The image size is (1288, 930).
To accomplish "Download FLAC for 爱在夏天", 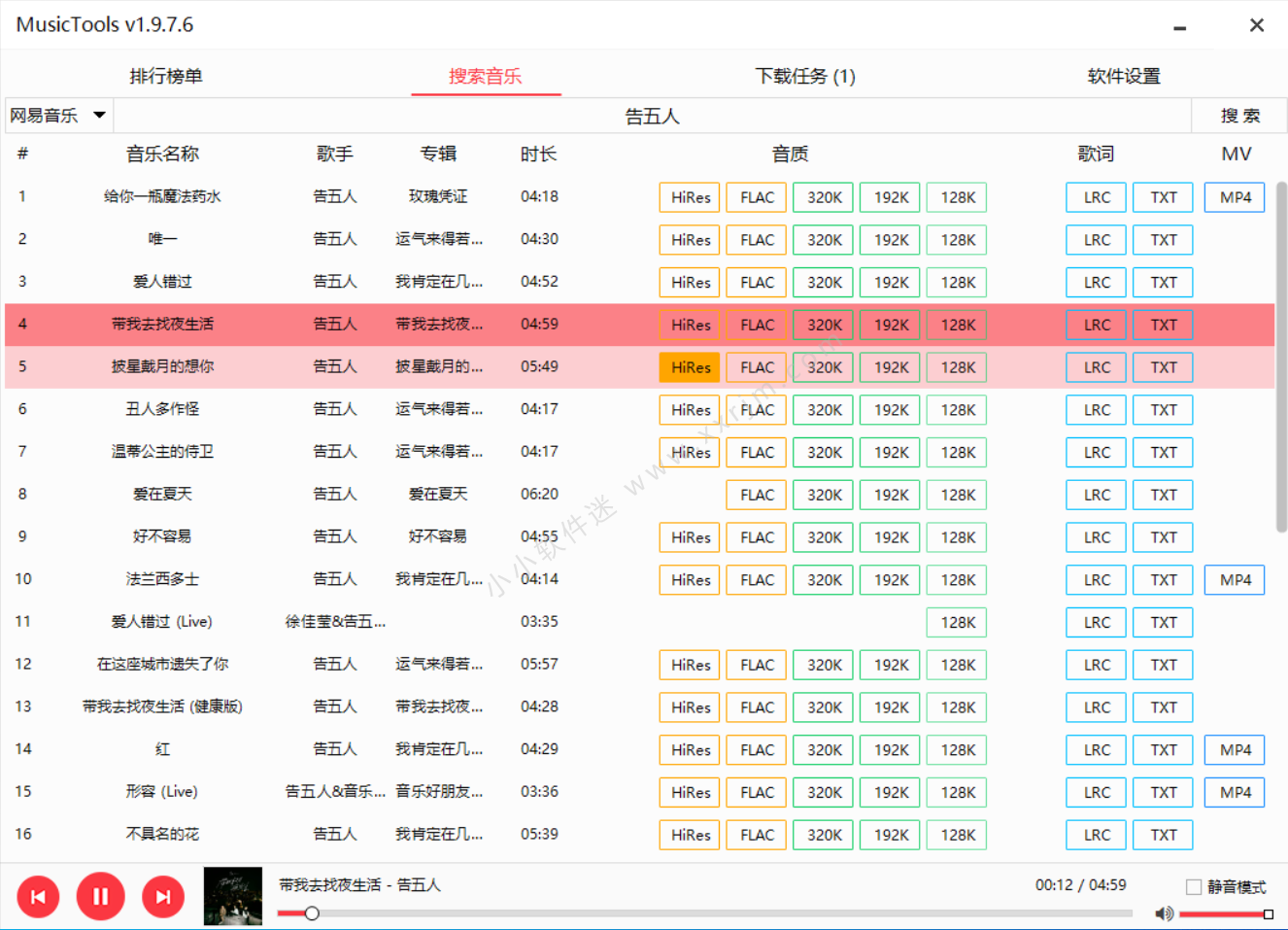I will point(757,495).
